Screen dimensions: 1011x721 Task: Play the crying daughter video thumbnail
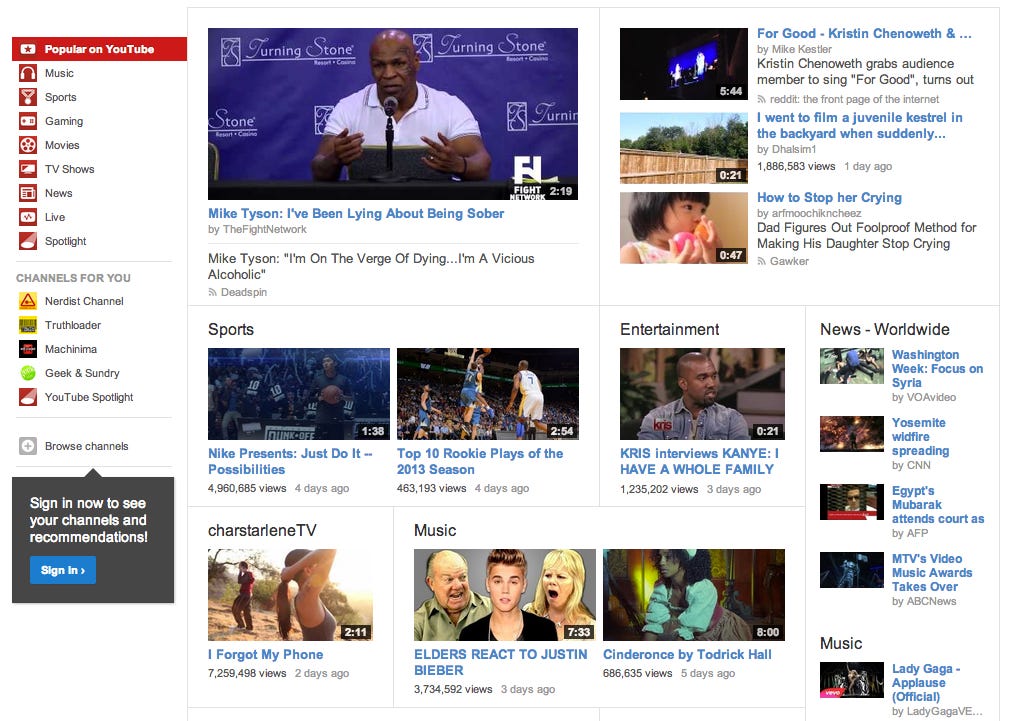point(683,228)
